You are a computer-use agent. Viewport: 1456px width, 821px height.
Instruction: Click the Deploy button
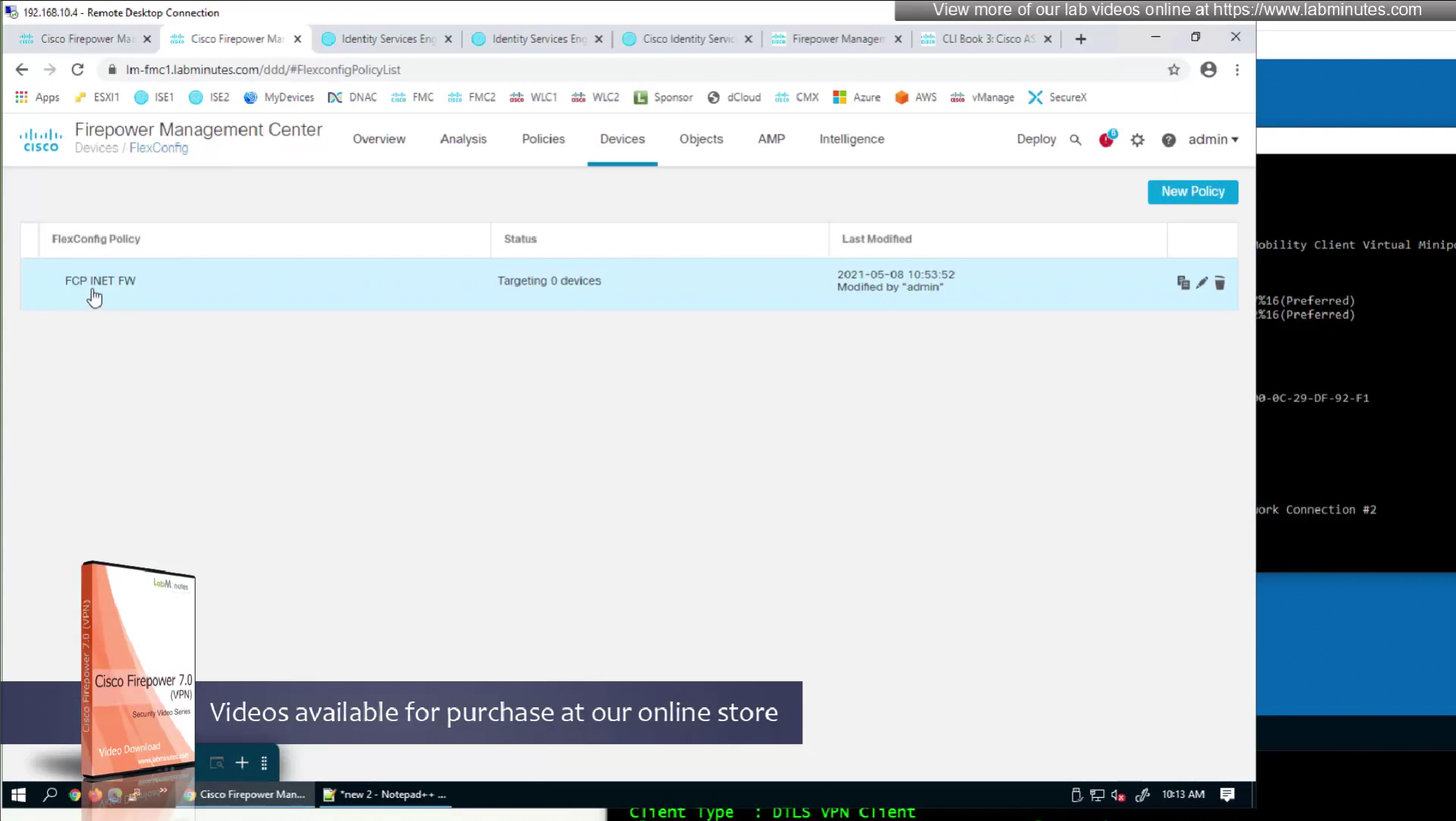(1036, 139)
